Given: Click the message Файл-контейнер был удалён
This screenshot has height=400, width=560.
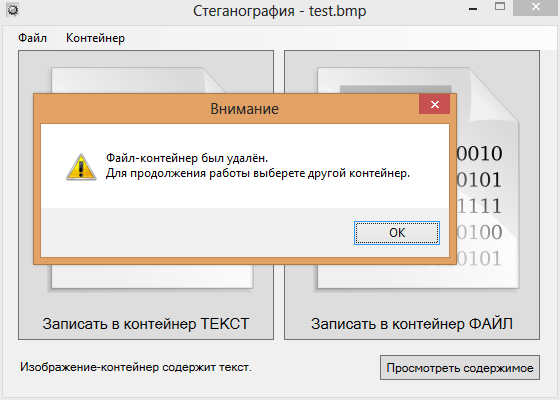Looking at the screenshot, I should point(187,158).
